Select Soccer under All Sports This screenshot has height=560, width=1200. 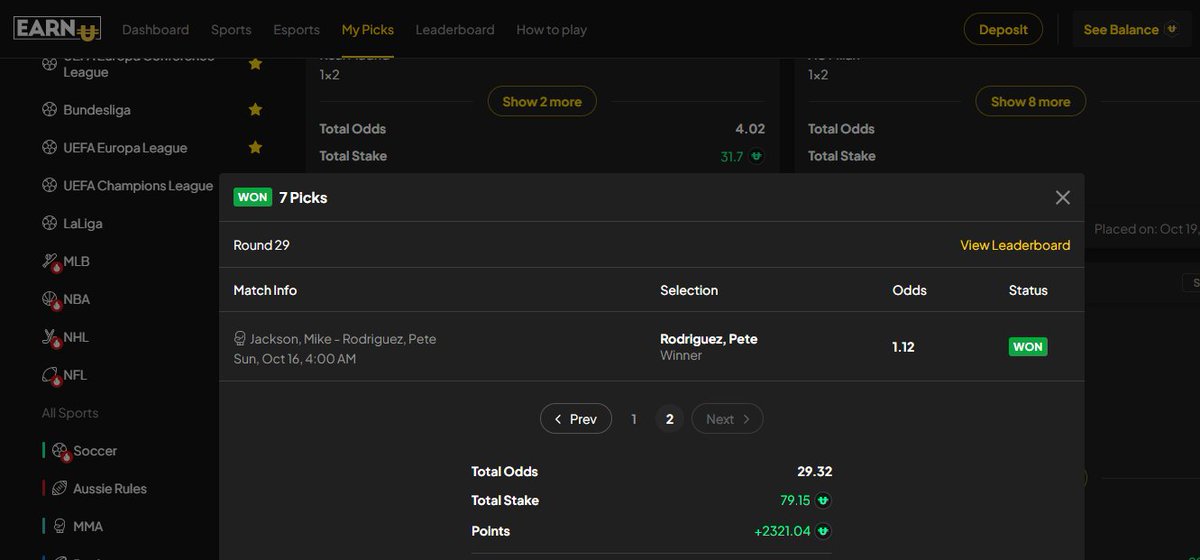[x=95, y=451]
